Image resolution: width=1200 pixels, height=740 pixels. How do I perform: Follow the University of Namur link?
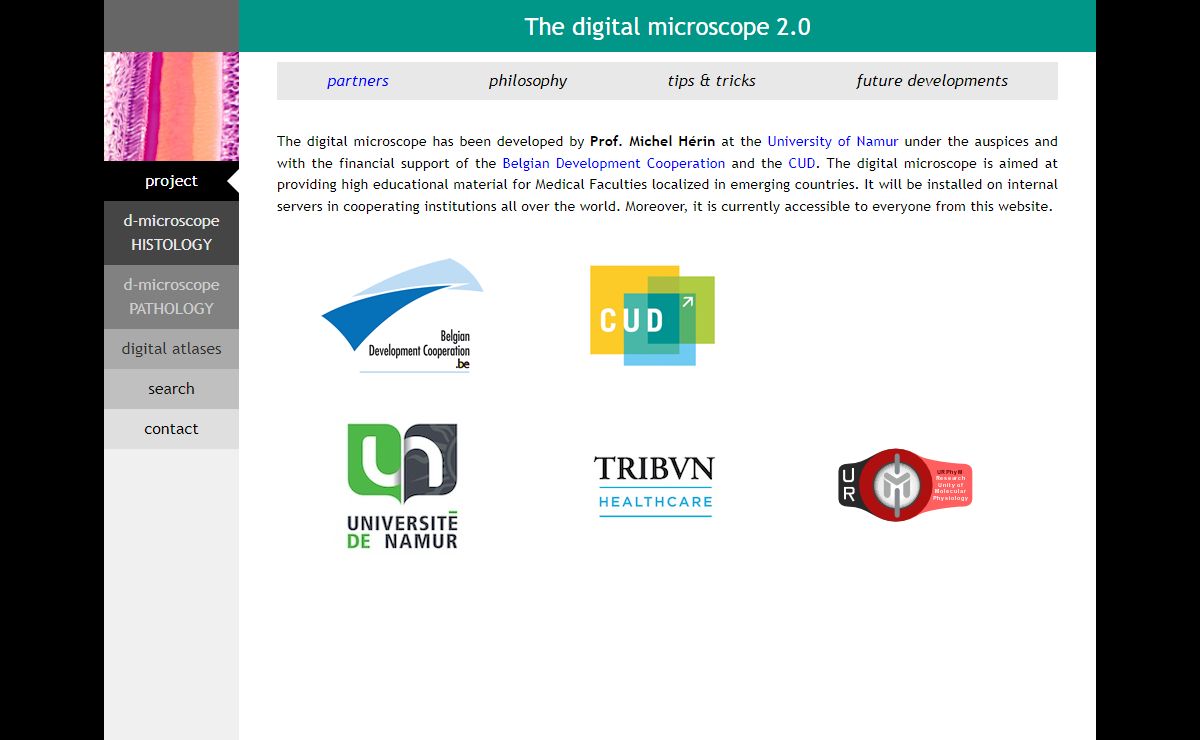pyautogui.click(x=833, y=142)
